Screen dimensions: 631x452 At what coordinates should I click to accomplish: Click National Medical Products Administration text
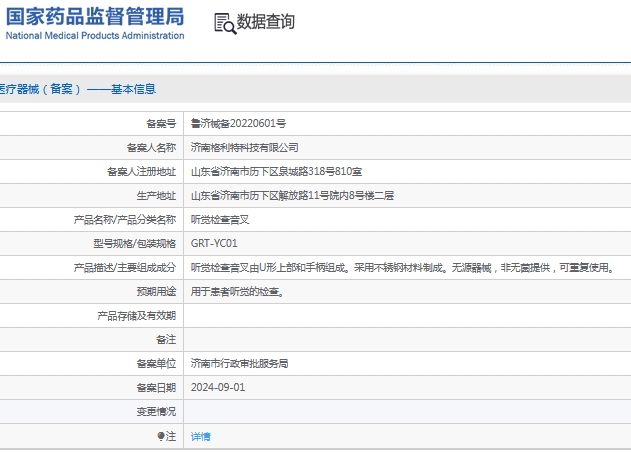[x=95, y=35]
